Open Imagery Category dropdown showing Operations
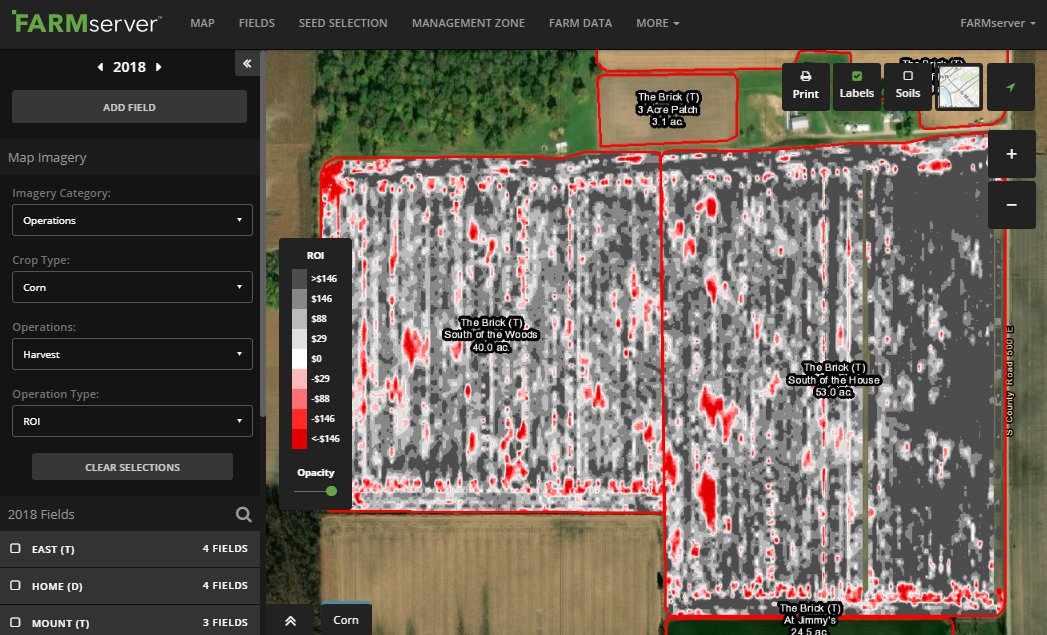 pos(132,220)
